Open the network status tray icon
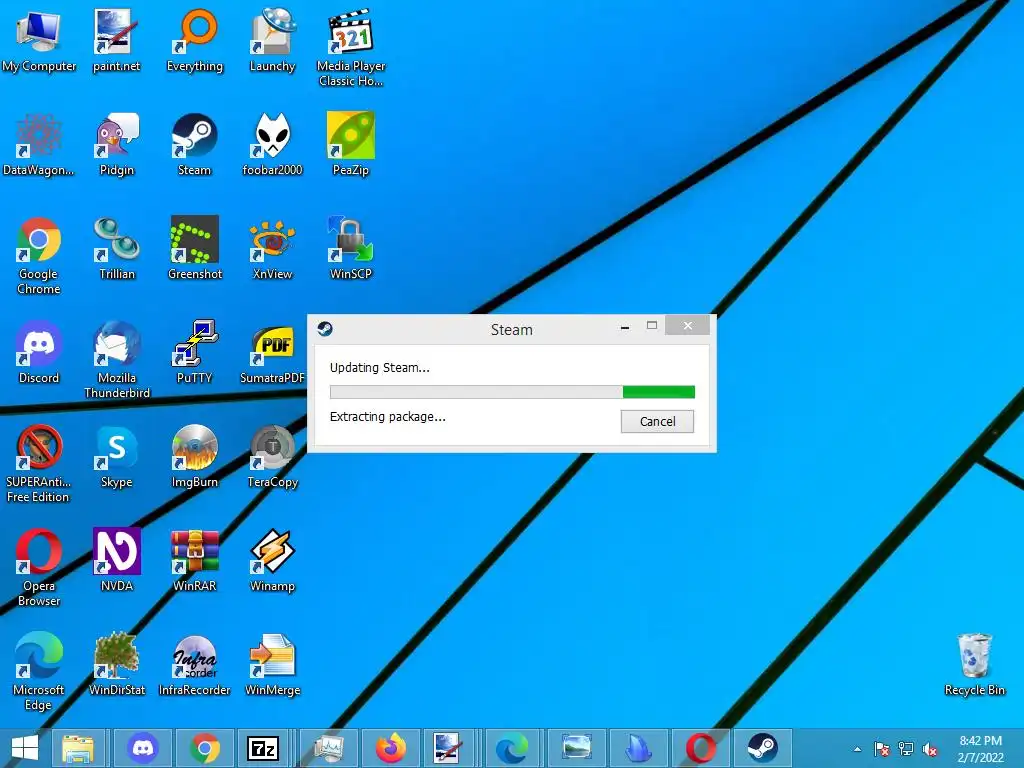 pos(906,749)
